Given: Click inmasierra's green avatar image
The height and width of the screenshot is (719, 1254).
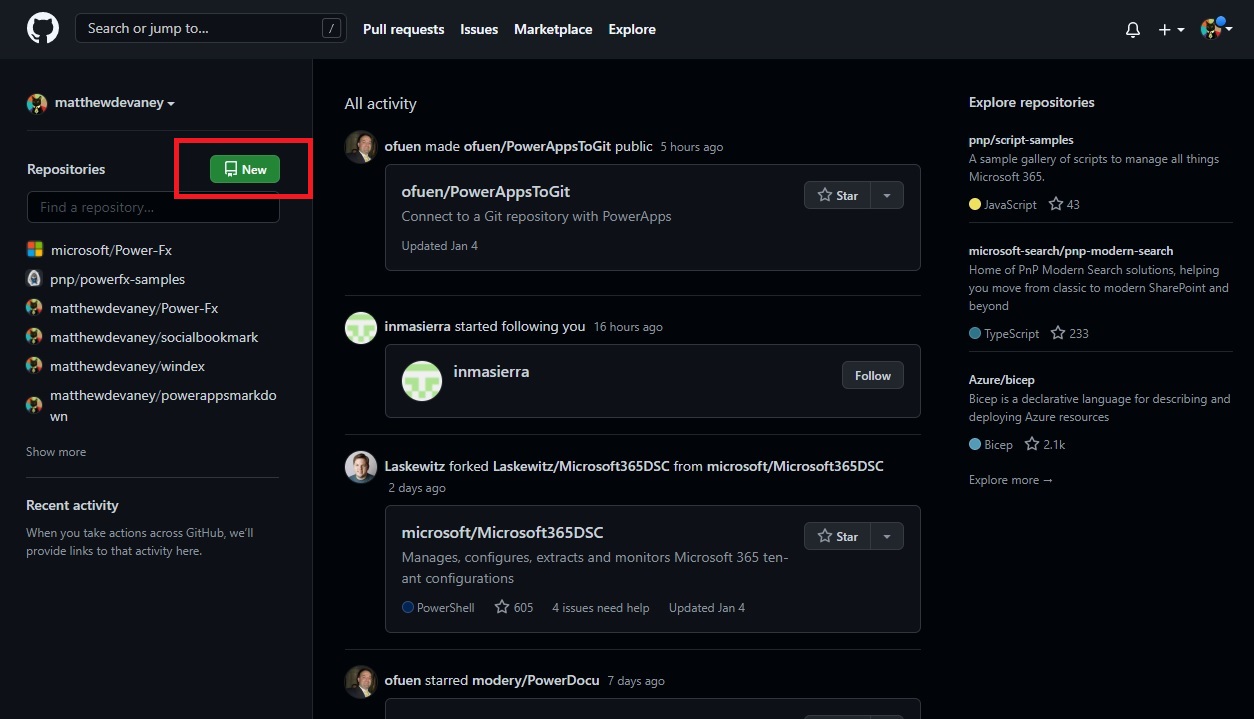Looking at the screenshot, I should 421,380.
